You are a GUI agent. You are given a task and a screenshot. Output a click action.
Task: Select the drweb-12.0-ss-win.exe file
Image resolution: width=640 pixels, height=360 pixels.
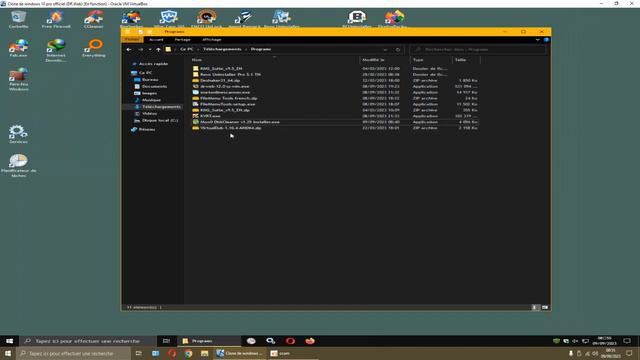click(335, 87)
